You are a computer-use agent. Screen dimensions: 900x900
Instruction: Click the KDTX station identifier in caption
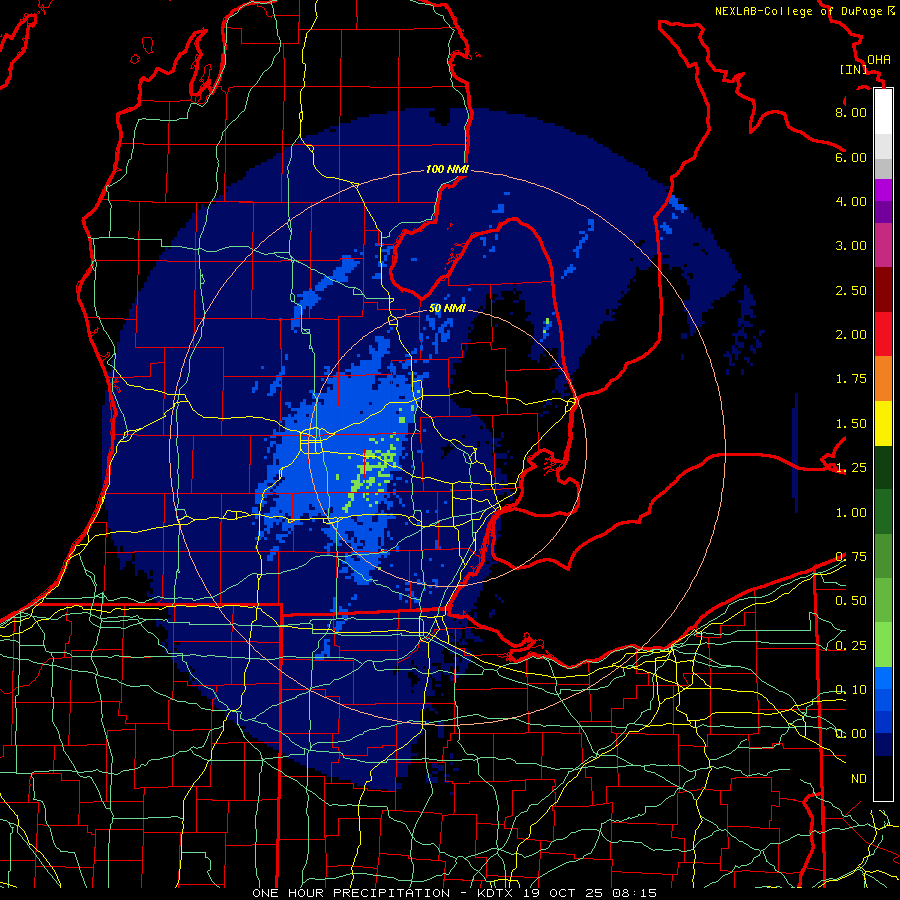pyautogui.click(x=496, y=893)
